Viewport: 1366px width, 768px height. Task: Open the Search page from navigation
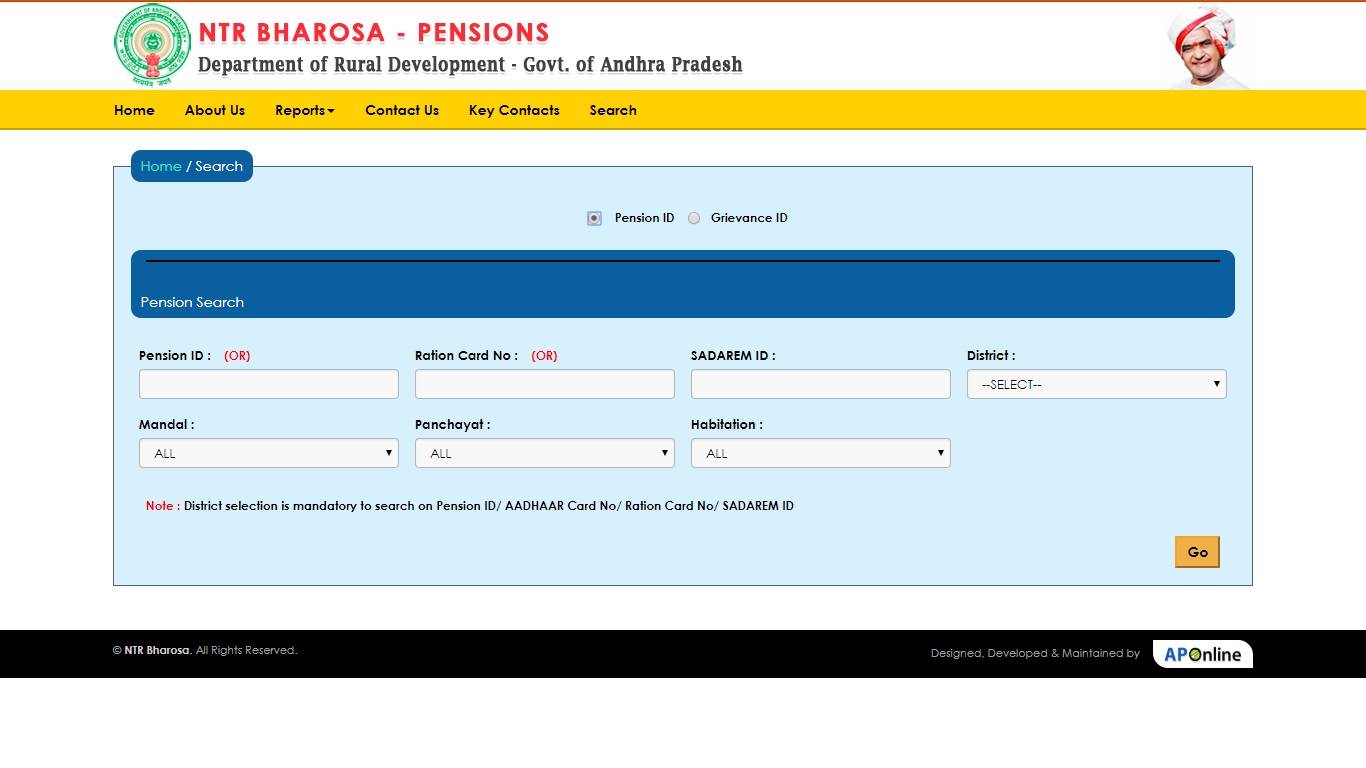[x=613, y=110]
